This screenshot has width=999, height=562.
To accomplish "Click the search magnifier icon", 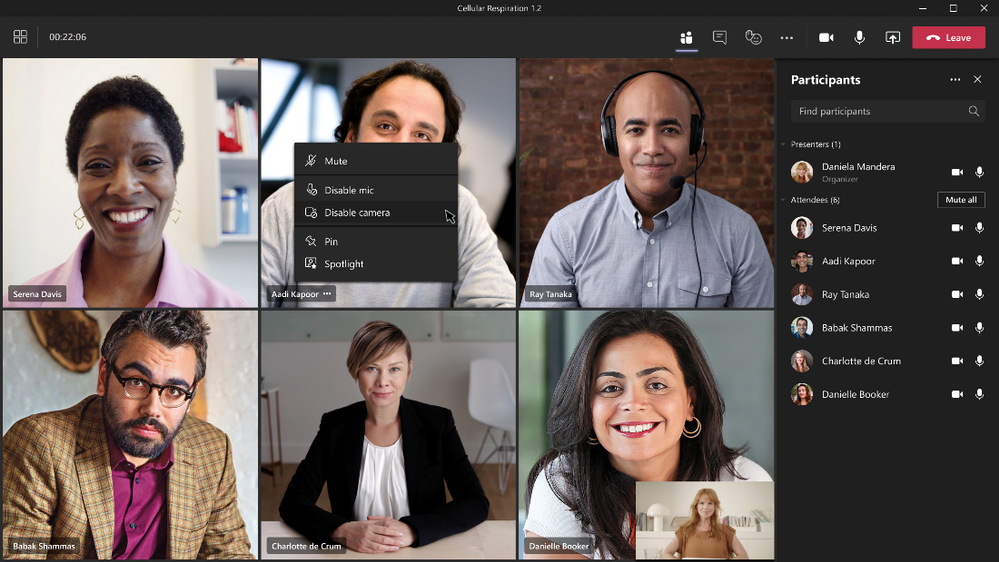I will point(974,111).
